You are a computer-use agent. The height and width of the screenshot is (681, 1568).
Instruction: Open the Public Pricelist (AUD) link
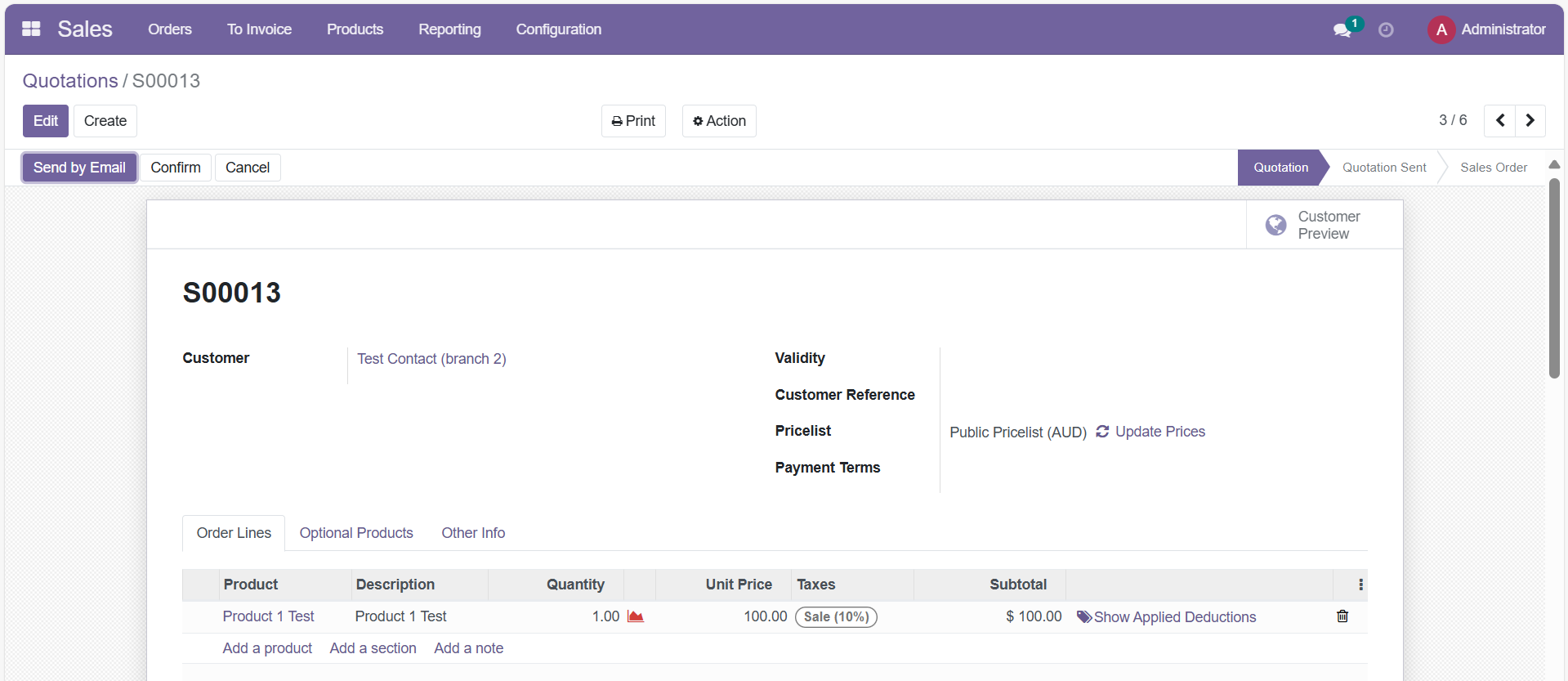point(1018,432)
